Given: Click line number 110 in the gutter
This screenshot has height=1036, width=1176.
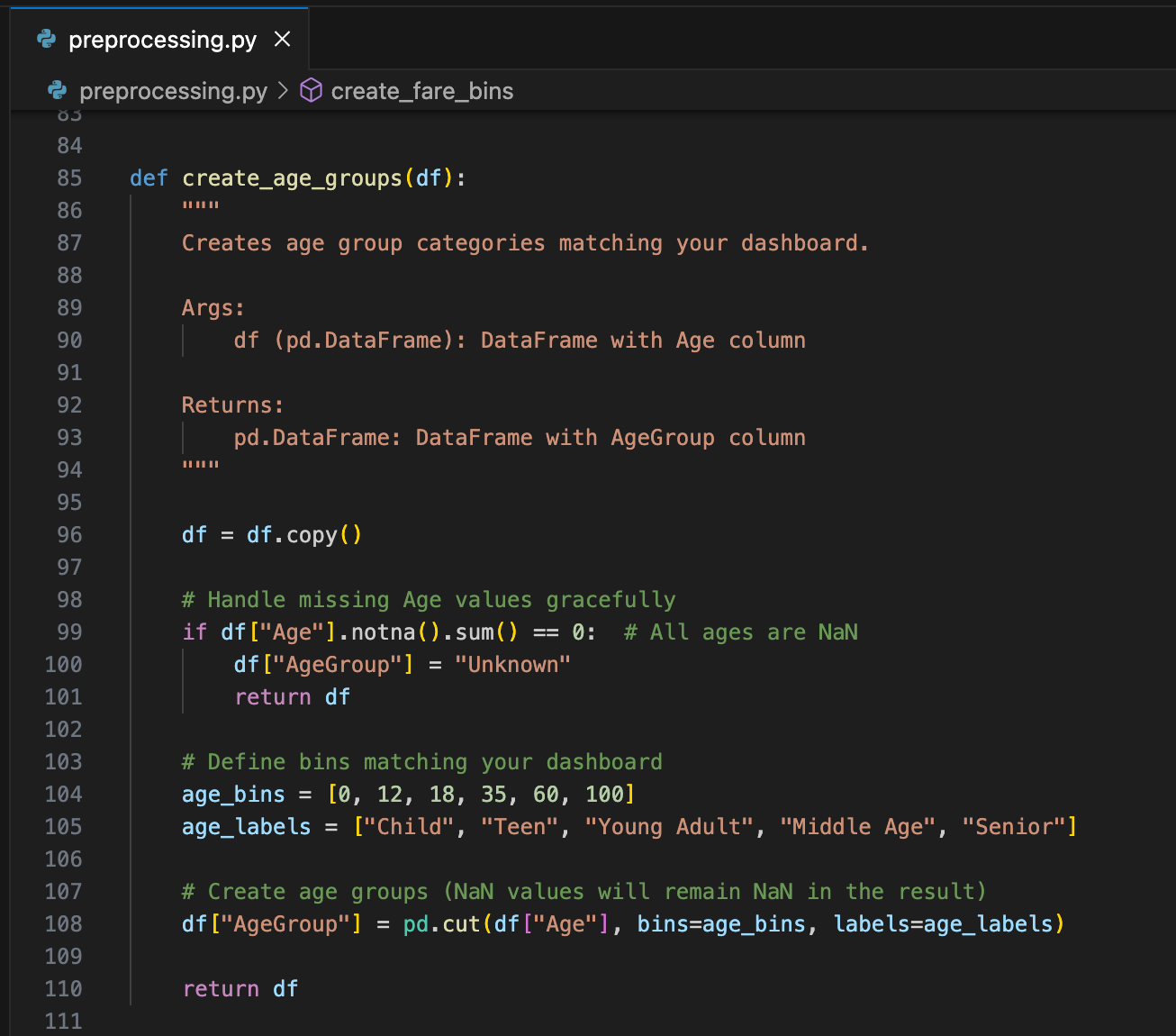Looking at the screenshot, I should point(64,989).
